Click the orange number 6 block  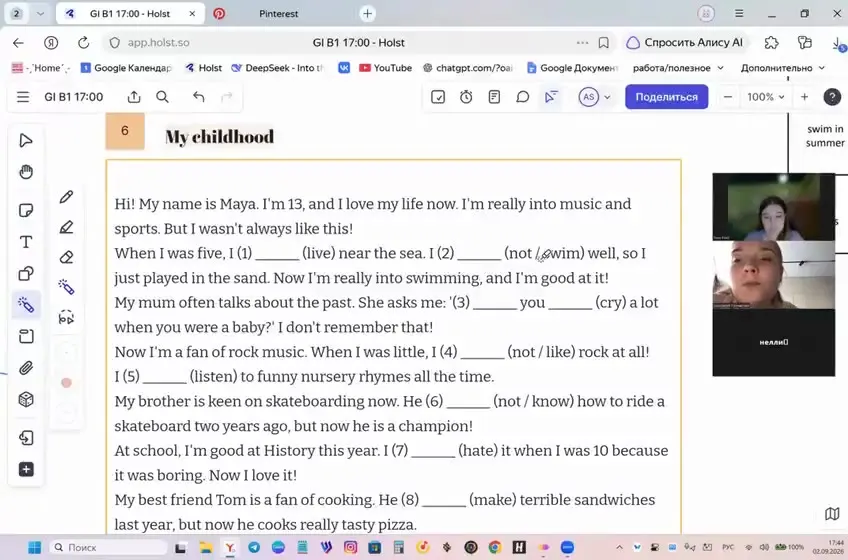(x=125, y=130)
